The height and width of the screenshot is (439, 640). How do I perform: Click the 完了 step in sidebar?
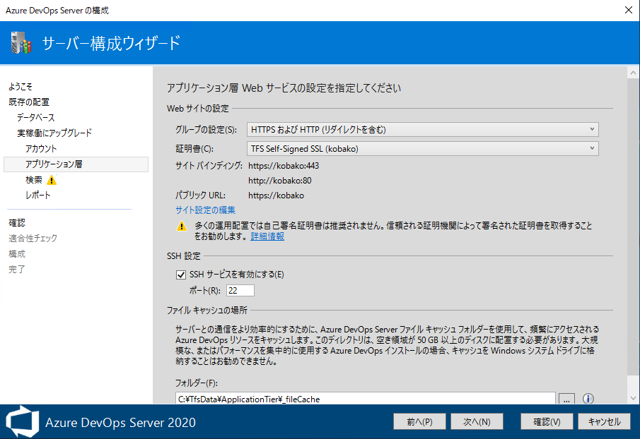coord(17,269)
